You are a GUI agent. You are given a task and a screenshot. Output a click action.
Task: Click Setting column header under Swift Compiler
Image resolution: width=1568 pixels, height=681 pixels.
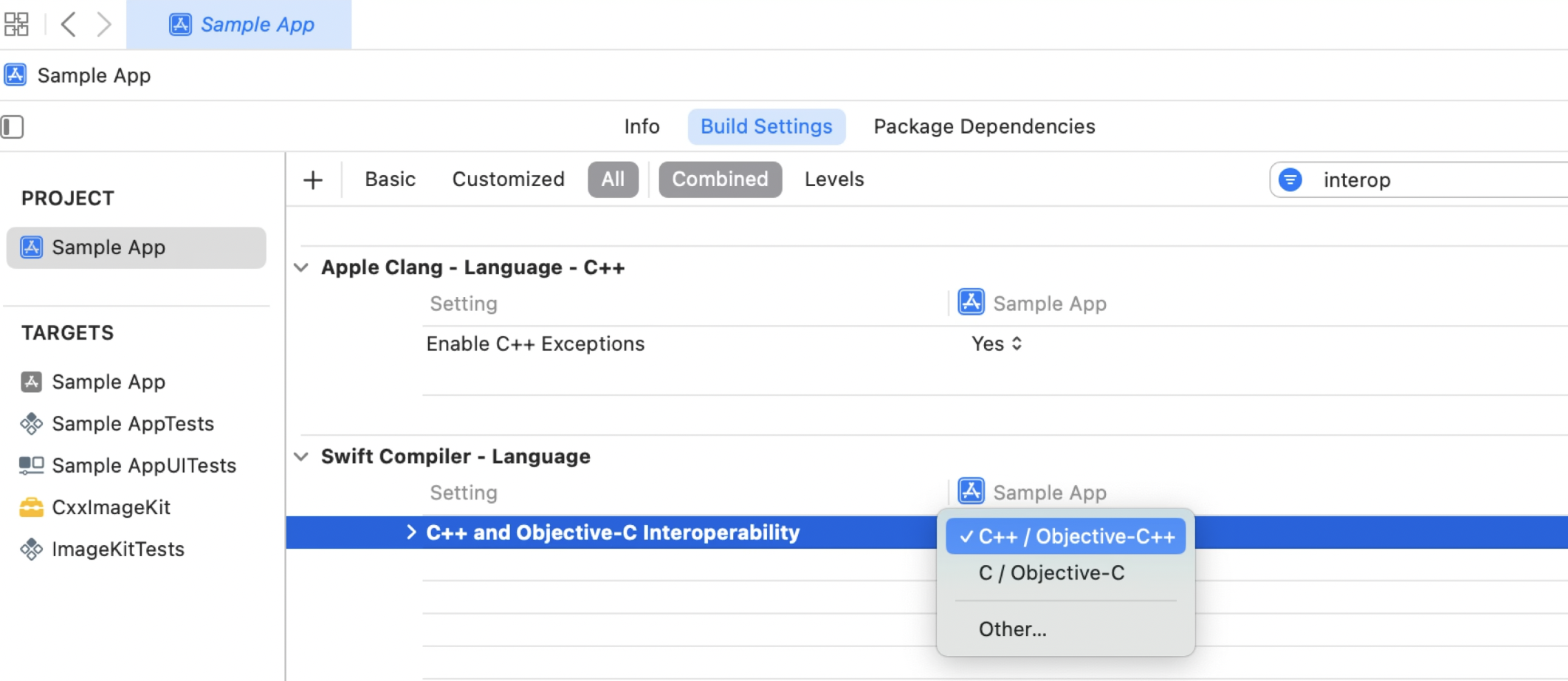[x=464, y=493]
